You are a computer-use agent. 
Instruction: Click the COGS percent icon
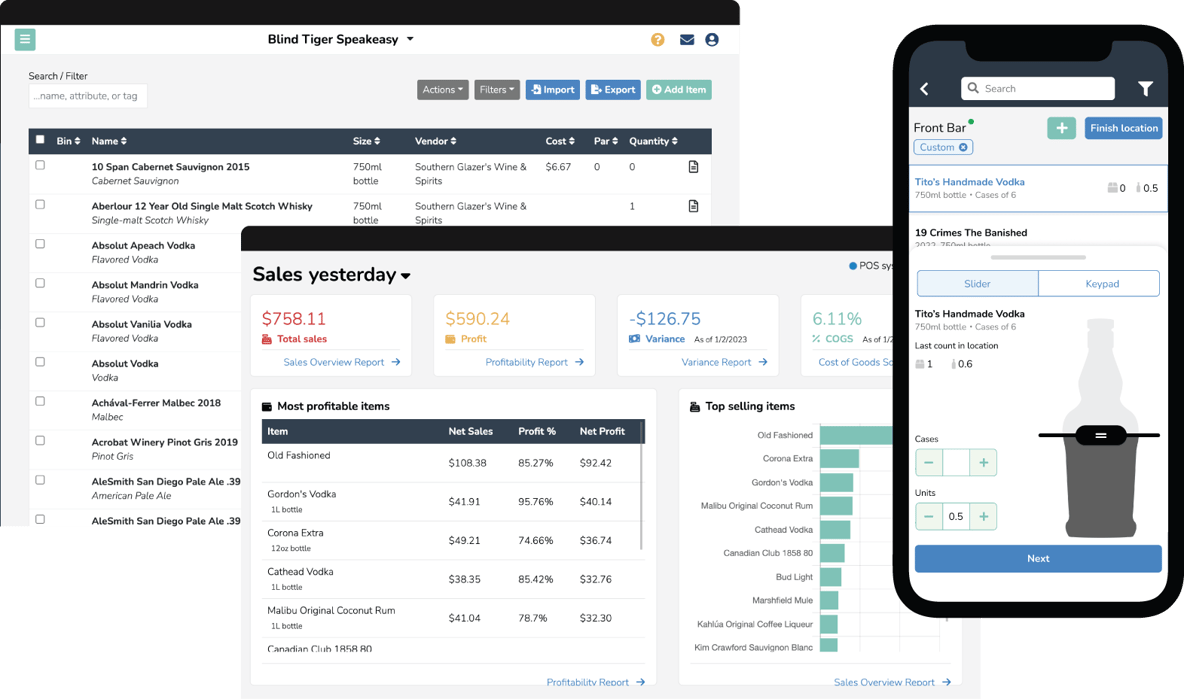click(816, 339)
